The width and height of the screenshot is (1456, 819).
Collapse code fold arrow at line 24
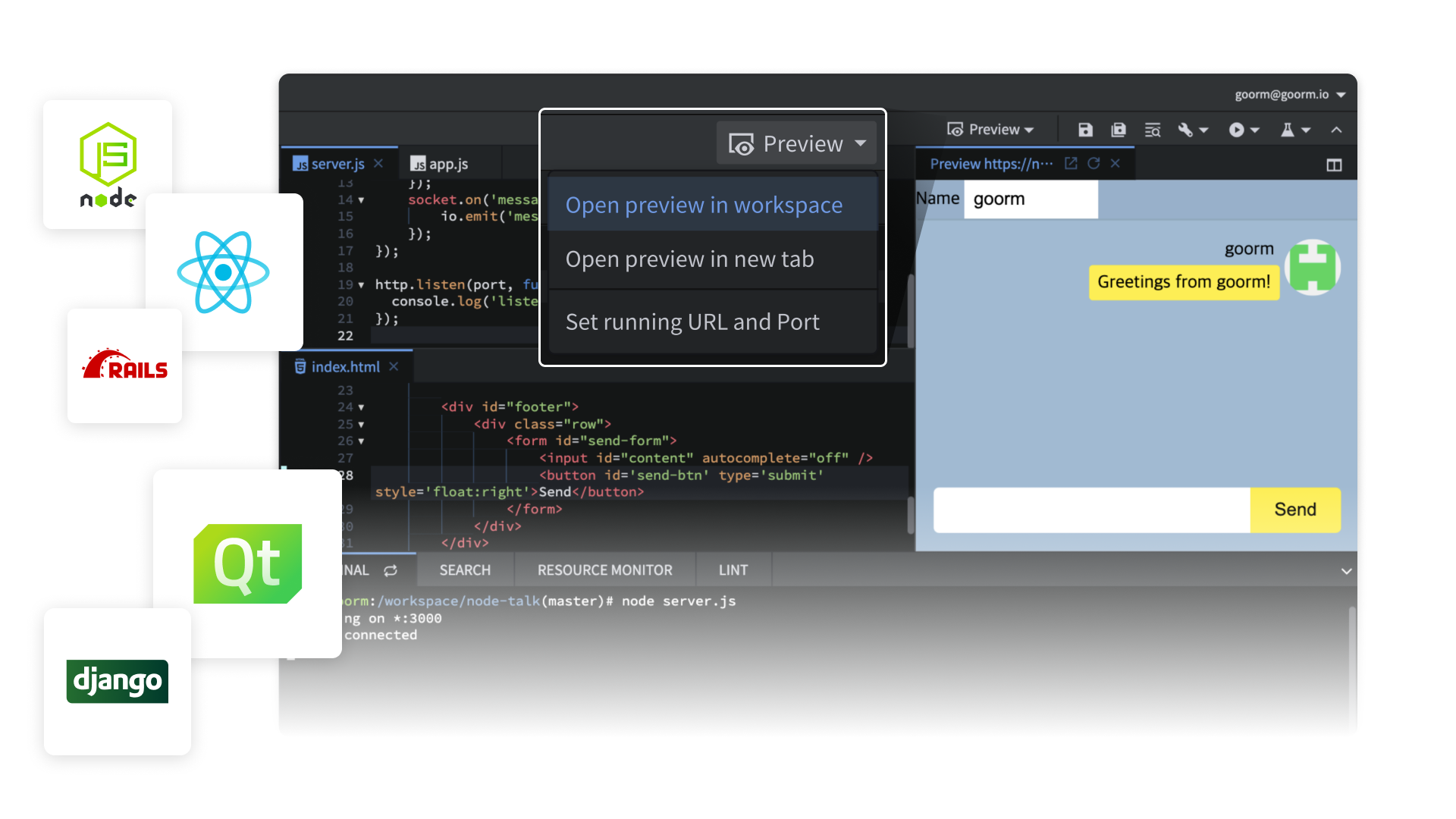tap(361, 407)
